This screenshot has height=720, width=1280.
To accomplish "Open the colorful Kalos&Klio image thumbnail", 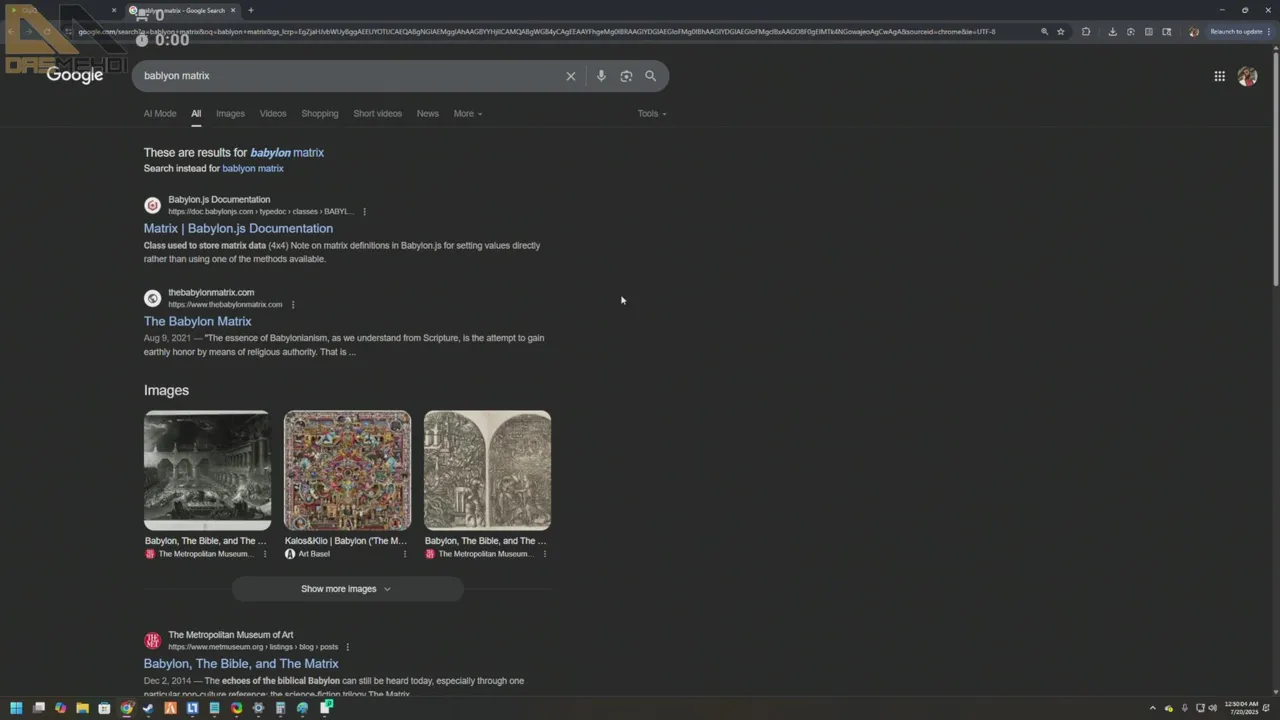I will (x=347, y=470).
